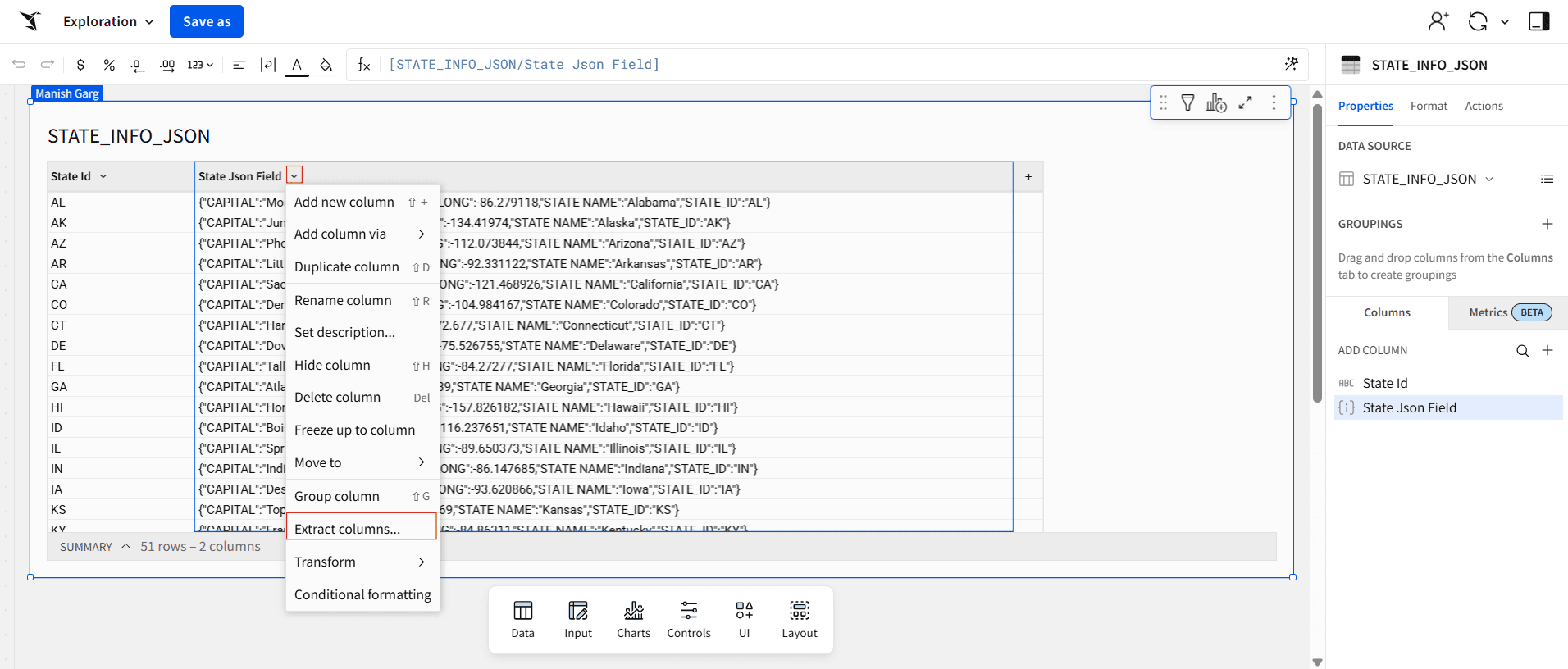This screenshot has height=669, width=1568.
Task: Choose Rename column menu item
Action: [x=362, y=301]
